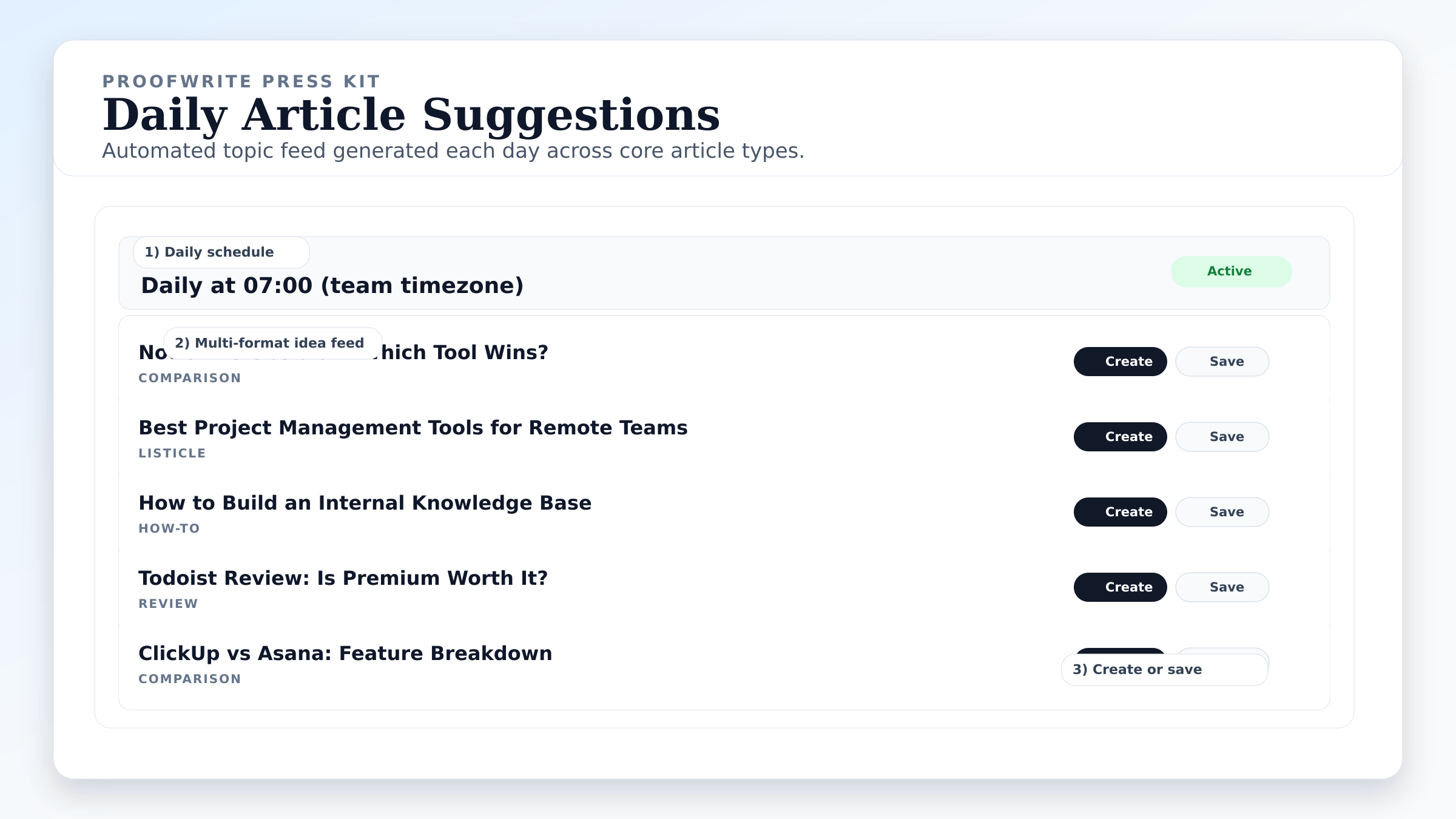Click the HOW-TO tag
This screenshot has height=819, width=1456.
coord(169,528)
